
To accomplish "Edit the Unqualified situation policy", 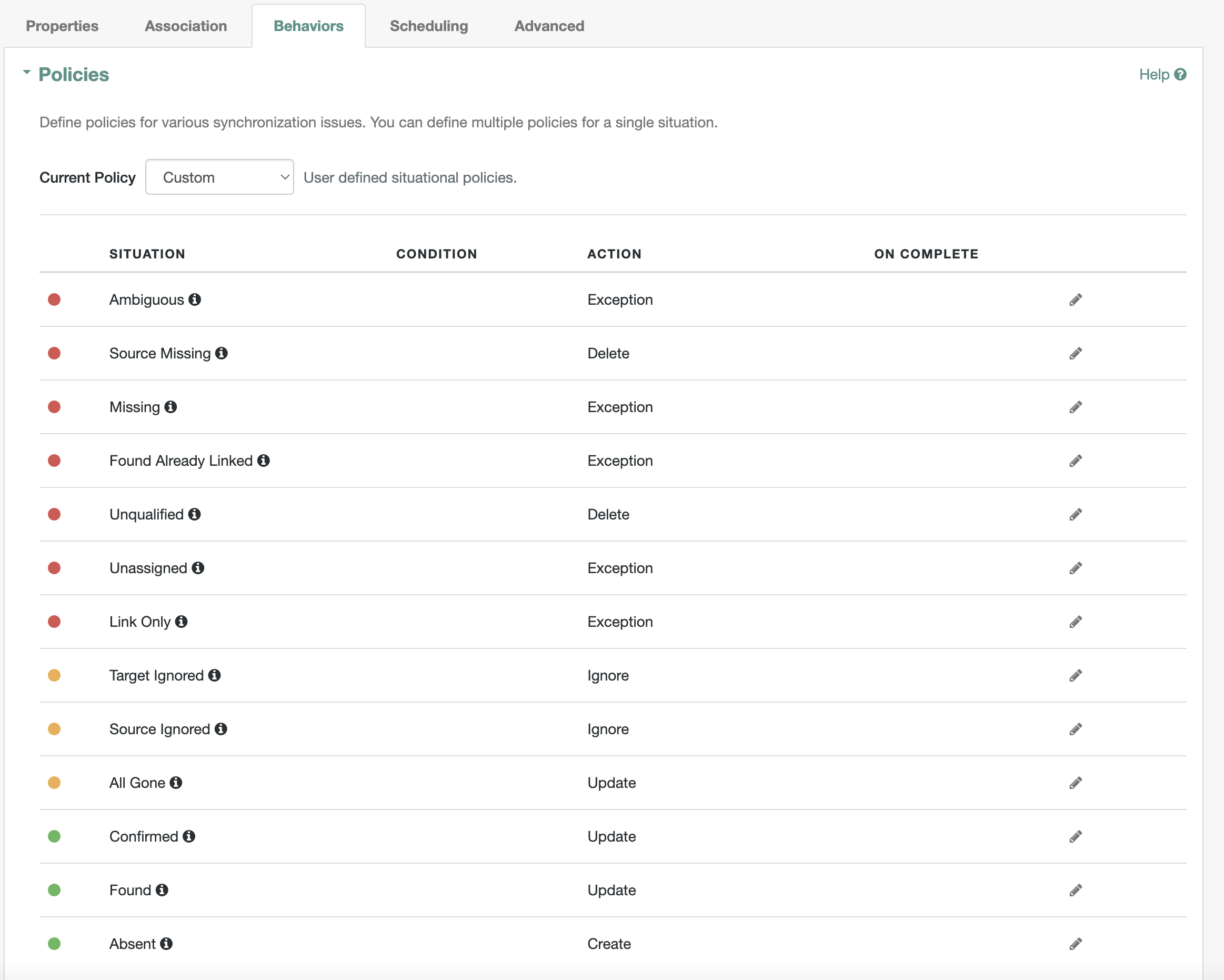I will coord(1075,514).
